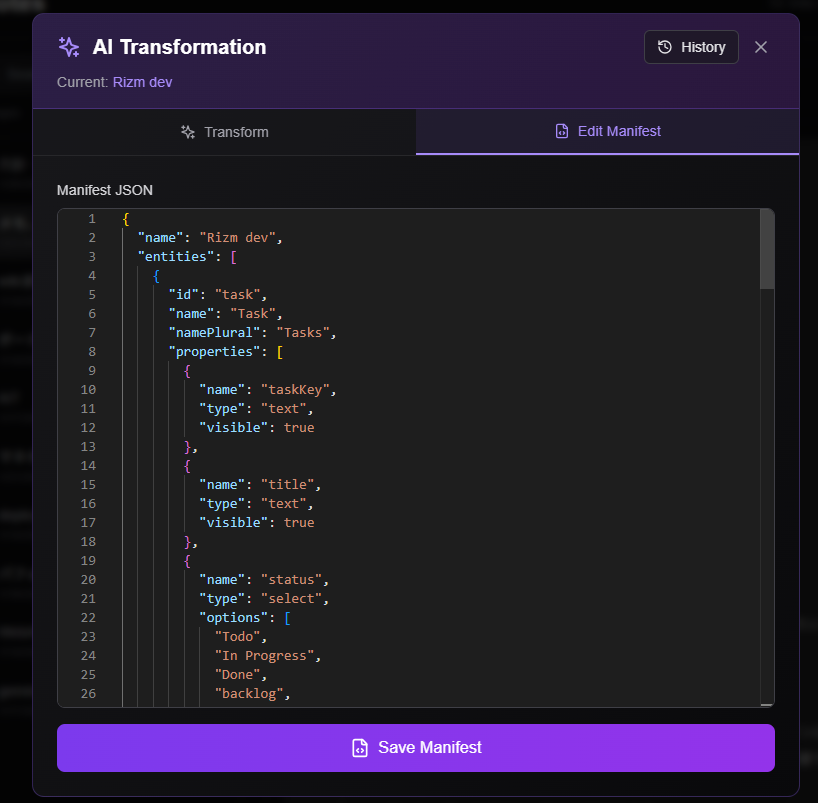Image resolution: width=818 pixels, height=803 pixels.
Task: Open the History panel
Action: coord(691,47)
